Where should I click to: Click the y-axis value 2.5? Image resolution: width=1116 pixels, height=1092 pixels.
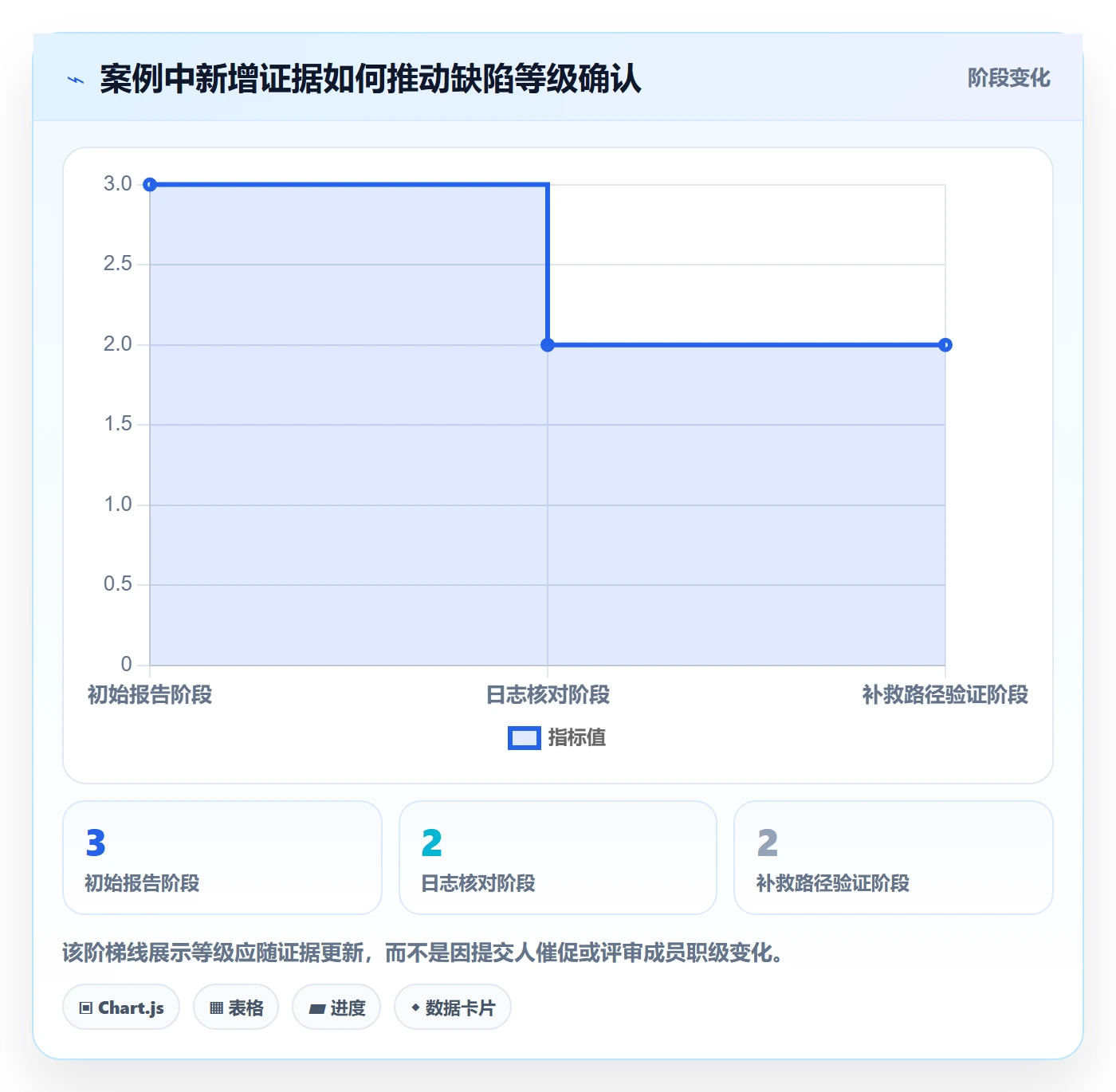pos(118,264)
